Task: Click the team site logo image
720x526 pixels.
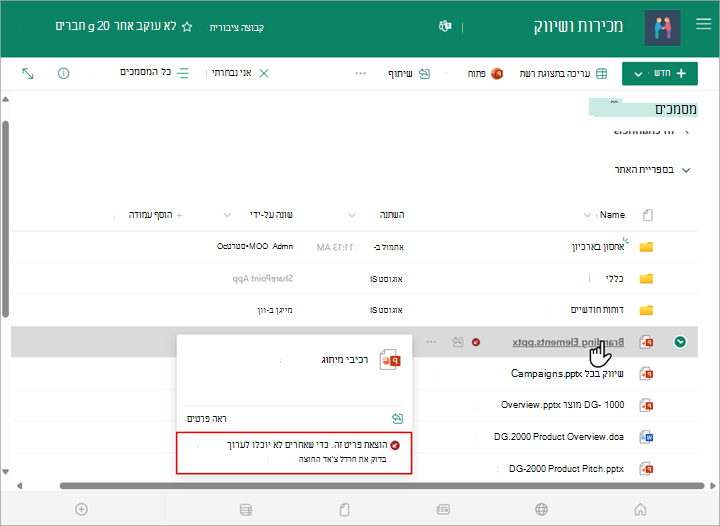Action: (662, 28)
